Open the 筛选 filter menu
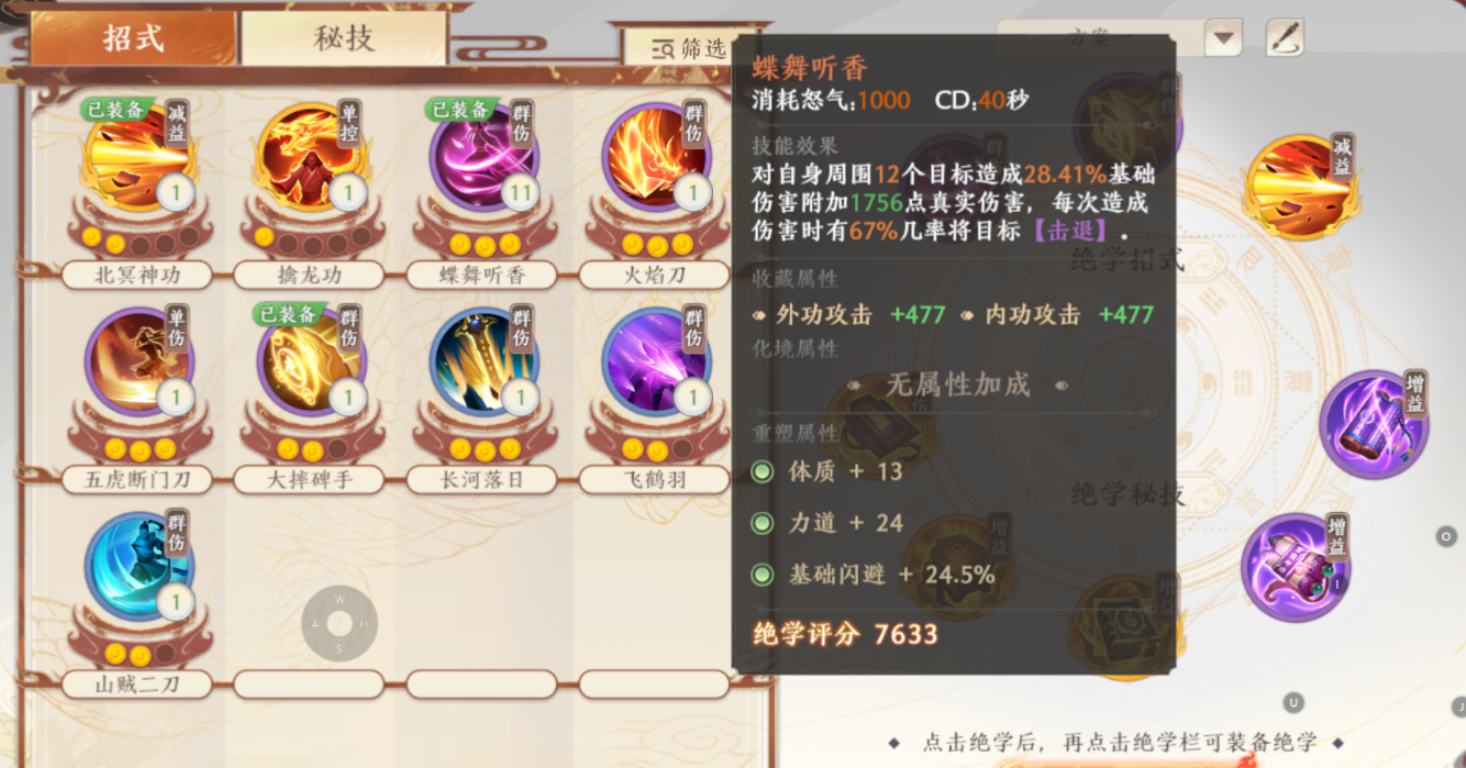This screenshot has width=1466, height=768. click(x=679, y=48)
